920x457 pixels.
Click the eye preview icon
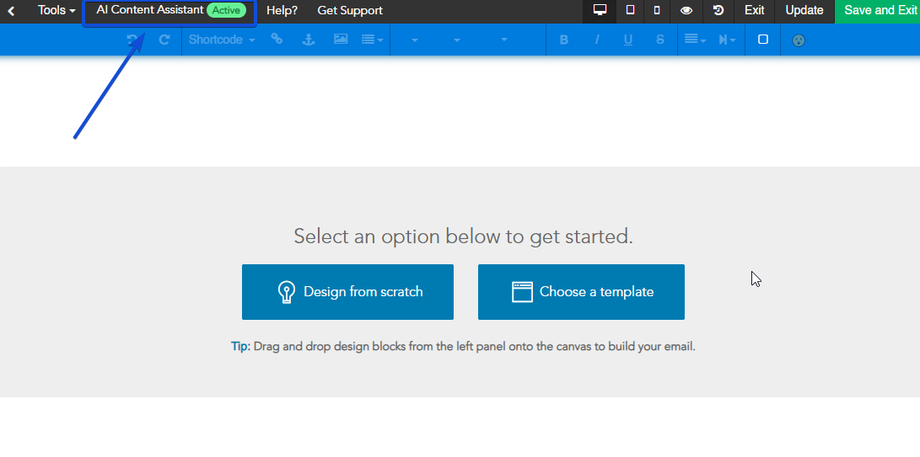point(687,11)
